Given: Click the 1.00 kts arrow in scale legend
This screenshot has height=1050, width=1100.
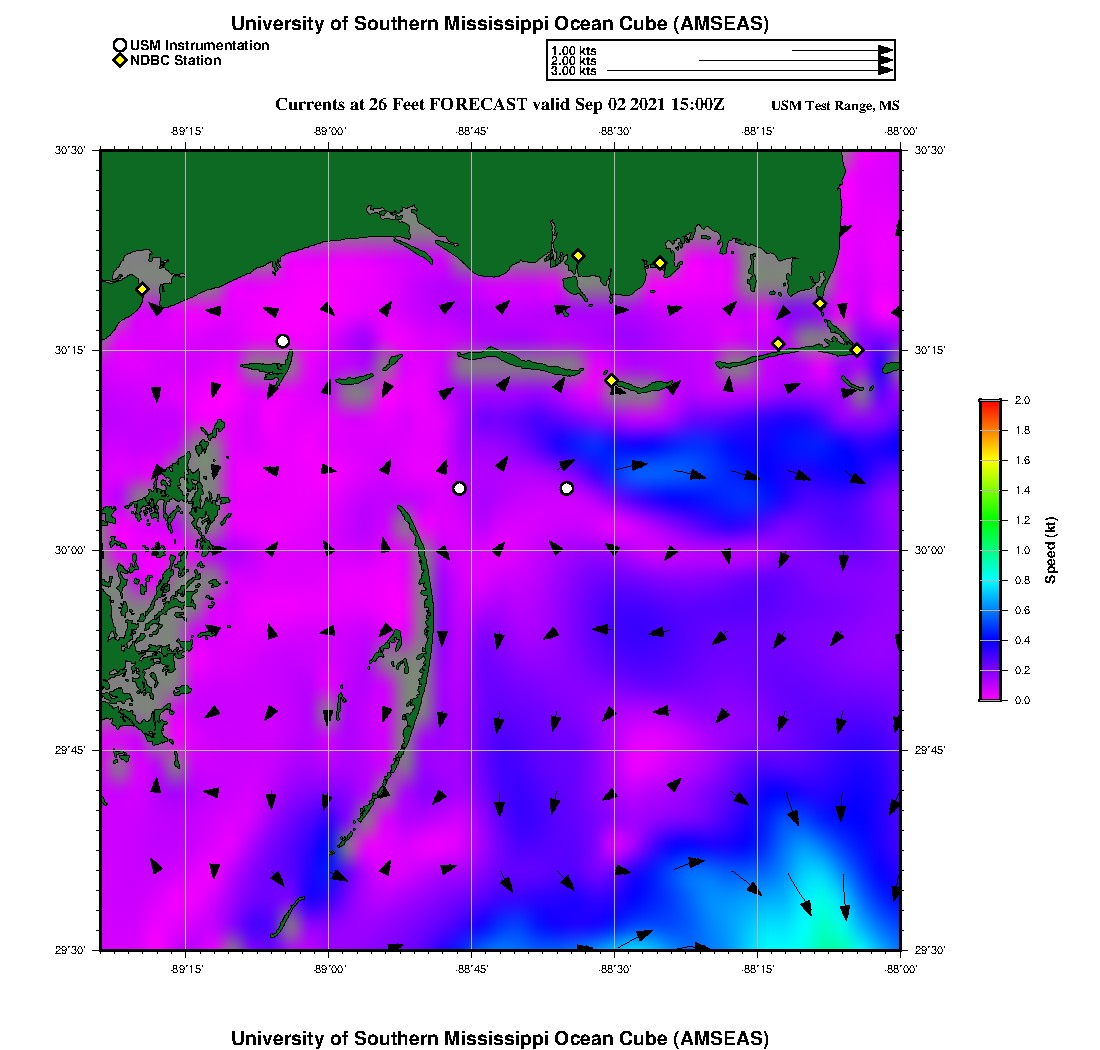Looking at the screenshot, I should (842, 49).
